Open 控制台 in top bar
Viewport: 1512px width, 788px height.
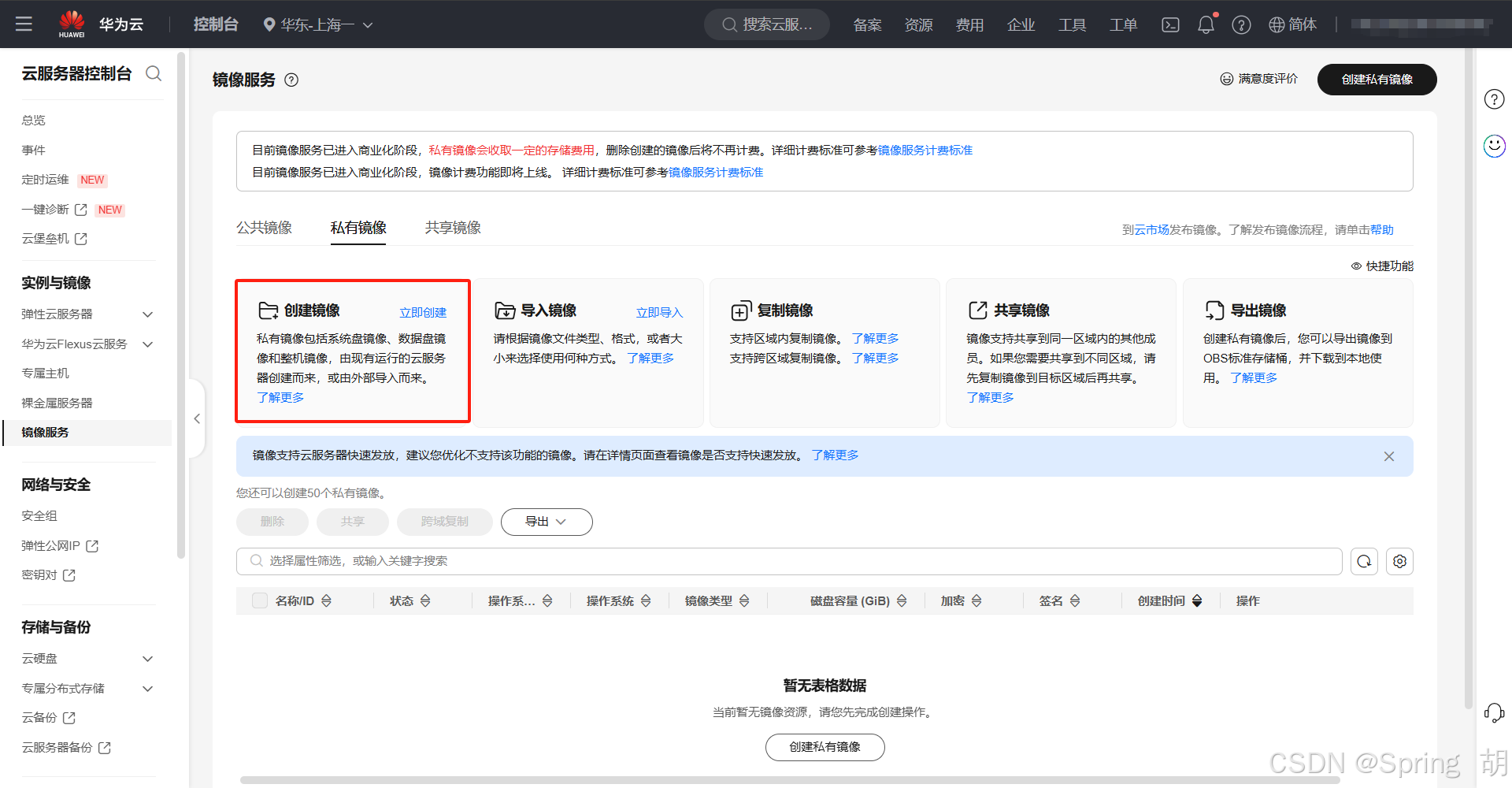pos(216,24)
